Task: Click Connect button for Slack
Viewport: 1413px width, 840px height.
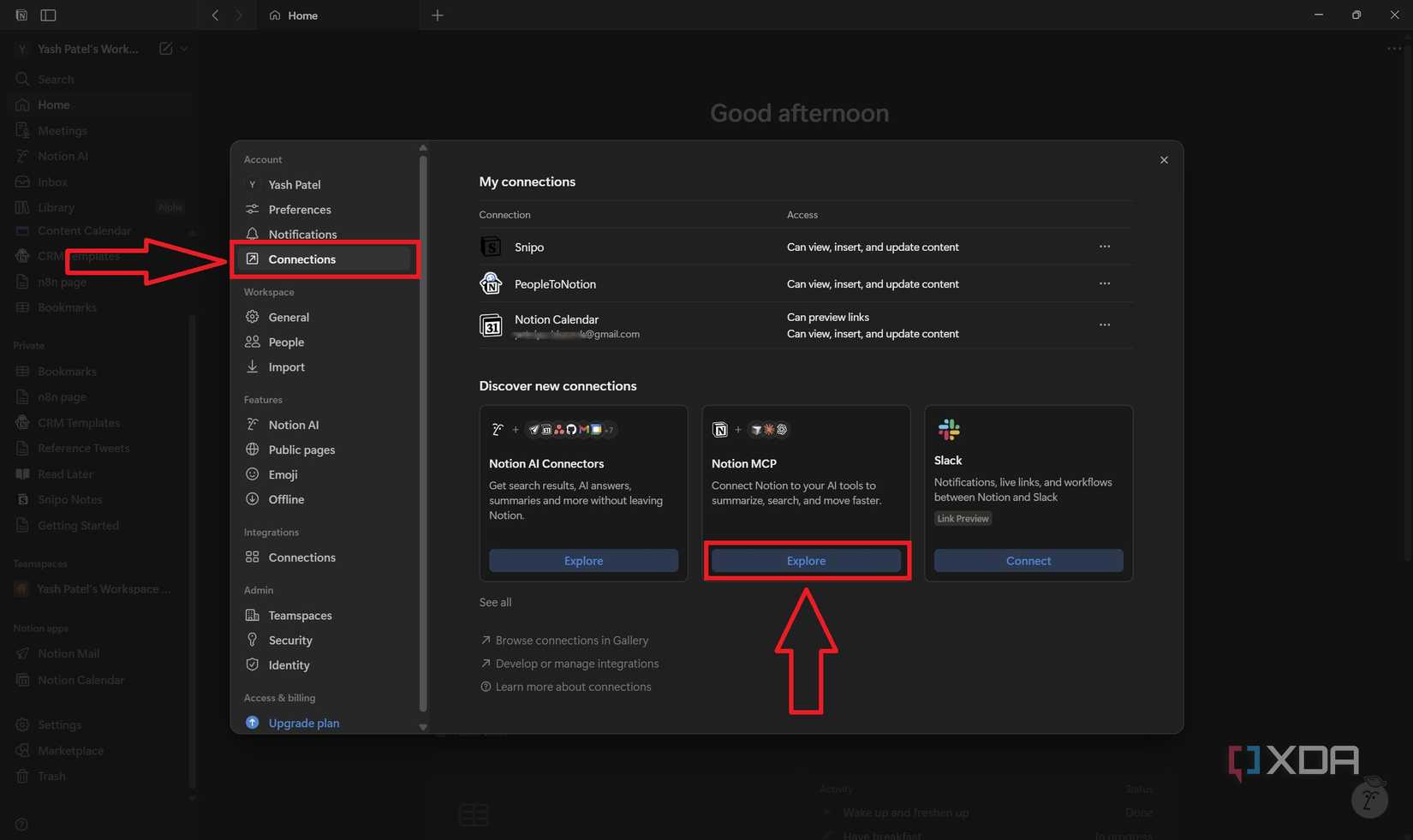Action: (x=1028, y=561)
